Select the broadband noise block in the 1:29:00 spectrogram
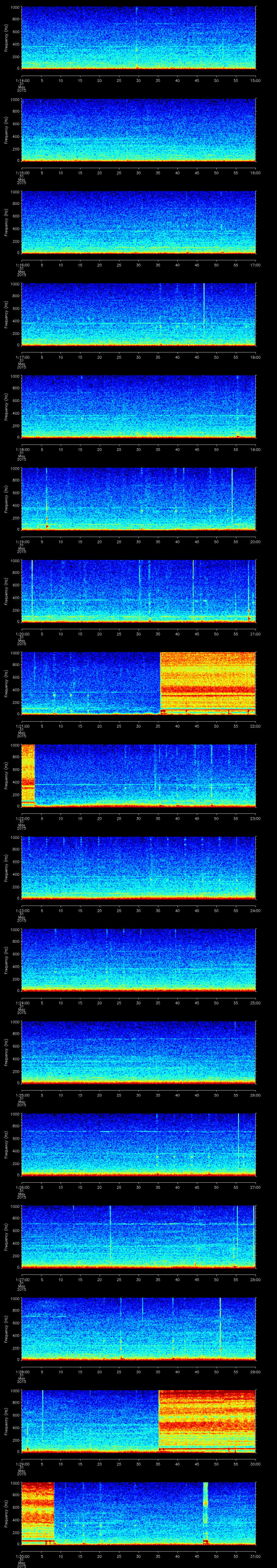The image size is (277, 1568). click(207, 1421)
